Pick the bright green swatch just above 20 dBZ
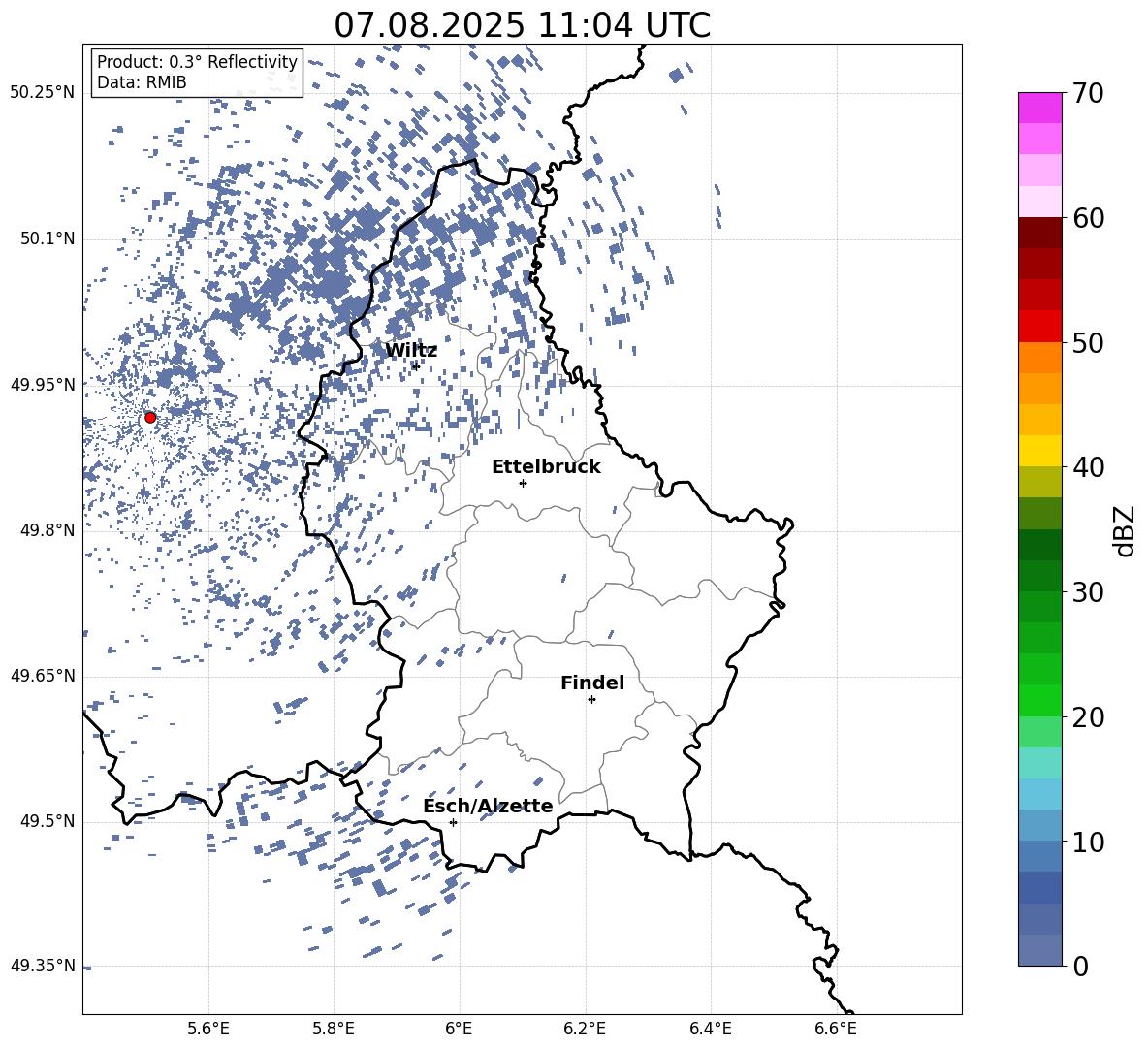Screen dimensions: 1148x1048 1039,700
